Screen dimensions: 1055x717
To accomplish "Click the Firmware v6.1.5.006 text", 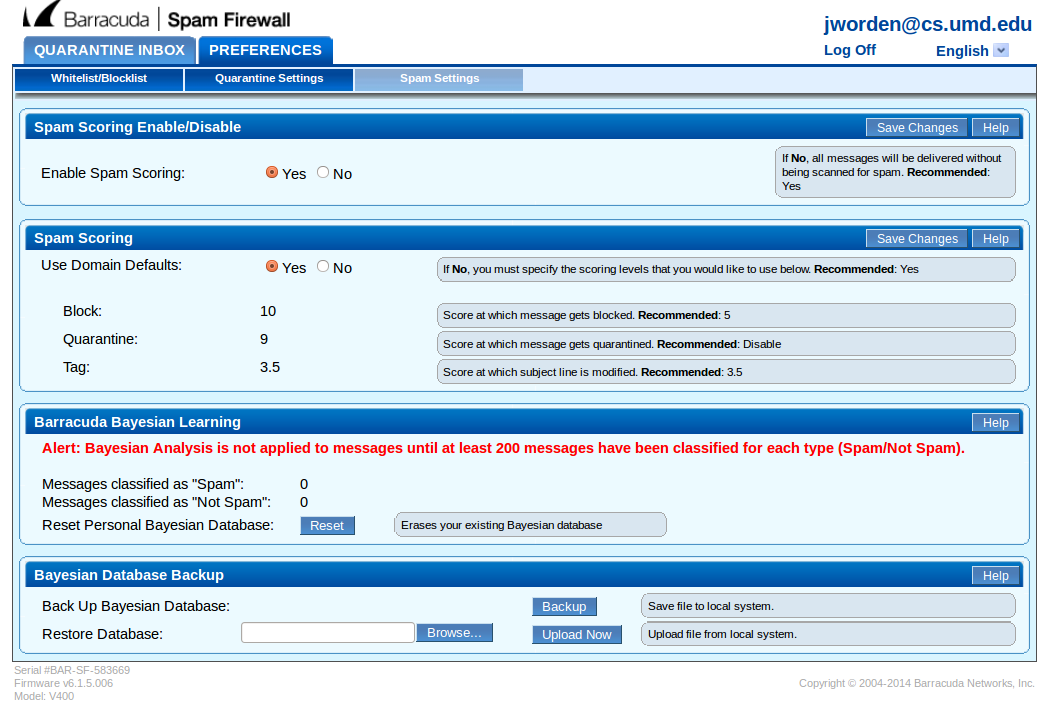I will click(x=63, y=683).
